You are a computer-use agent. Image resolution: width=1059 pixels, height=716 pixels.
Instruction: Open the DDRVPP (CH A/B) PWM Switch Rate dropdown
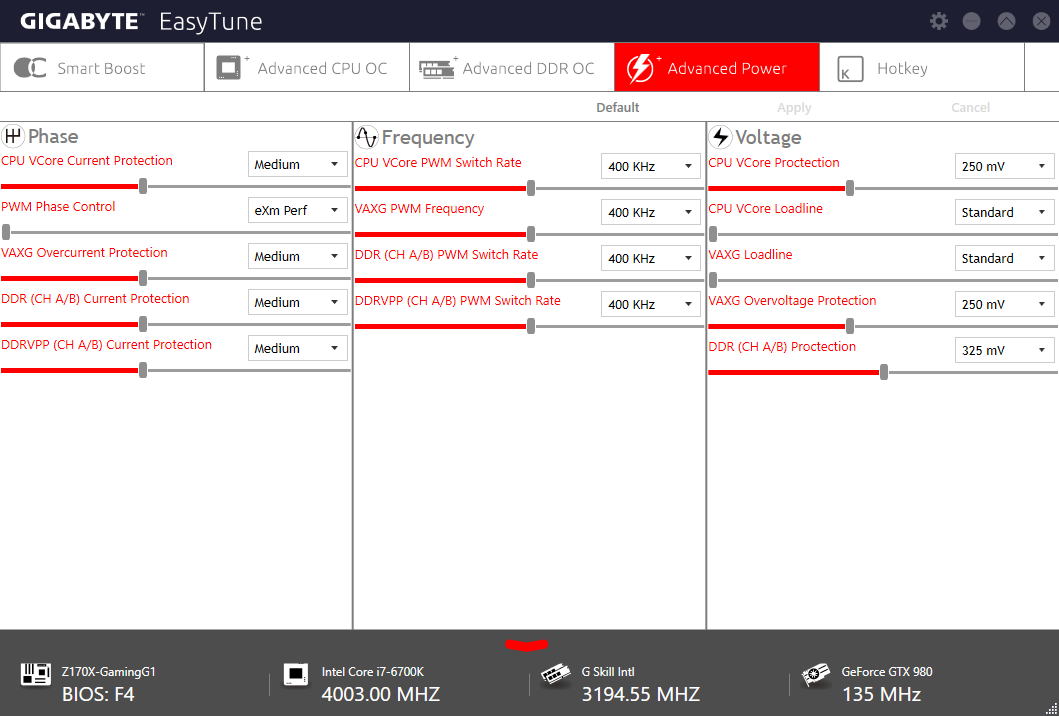650,304
